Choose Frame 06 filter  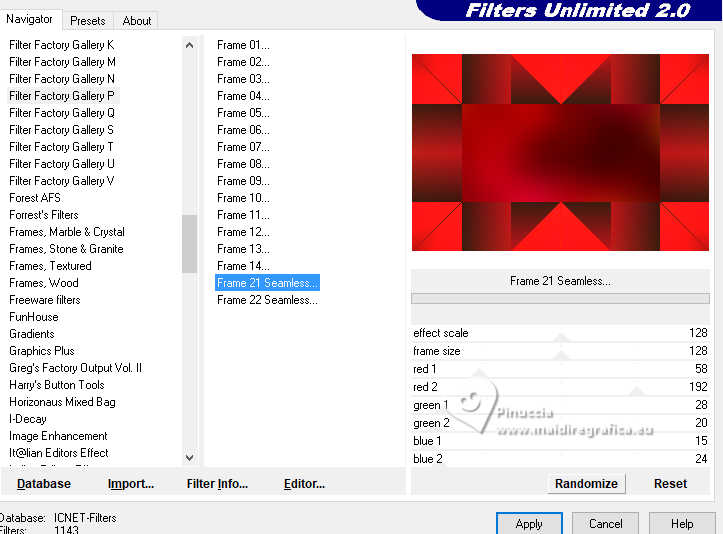point(243,130)
